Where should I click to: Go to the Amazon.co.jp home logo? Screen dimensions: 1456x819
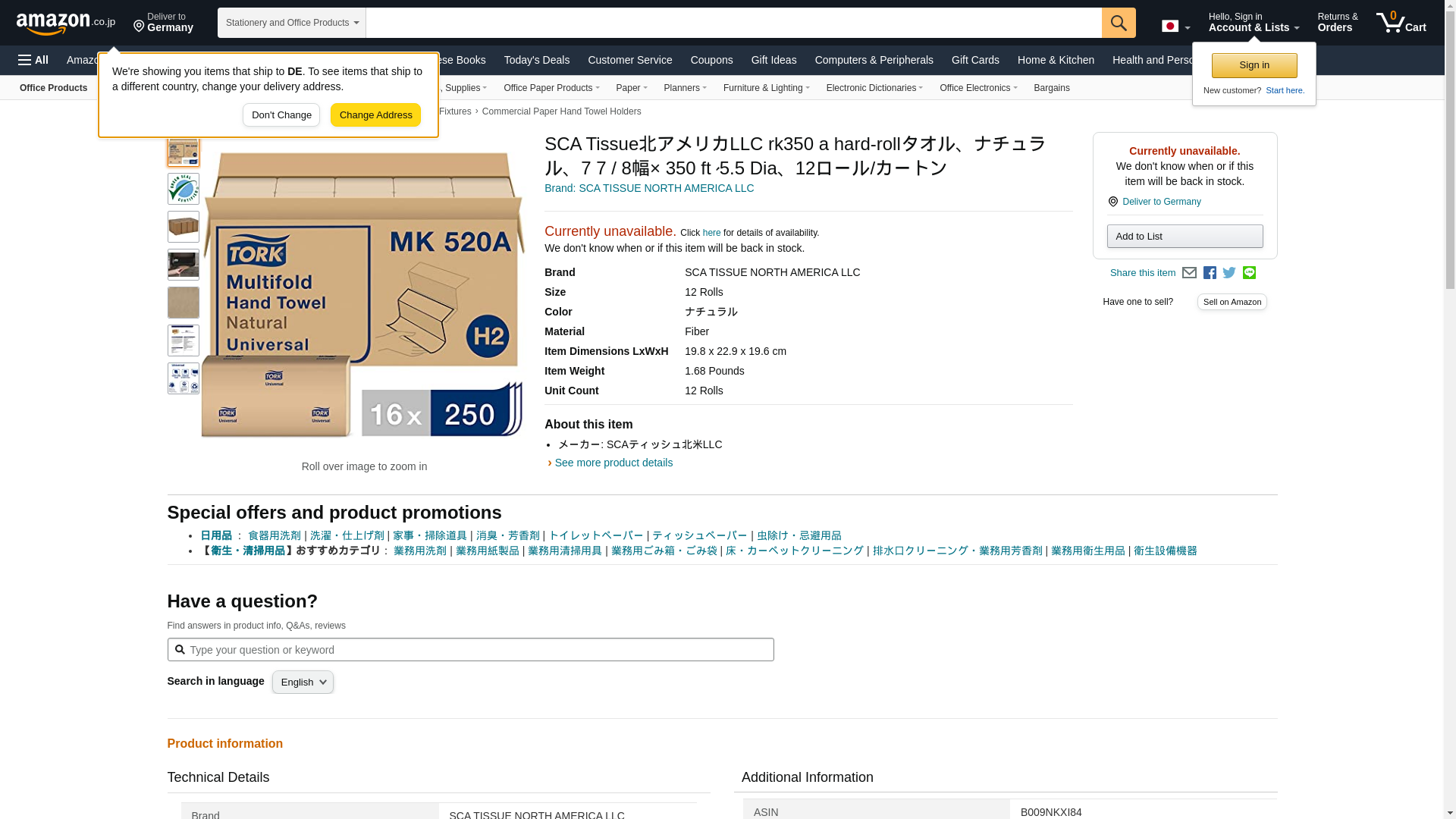click(x=66, y=23)
